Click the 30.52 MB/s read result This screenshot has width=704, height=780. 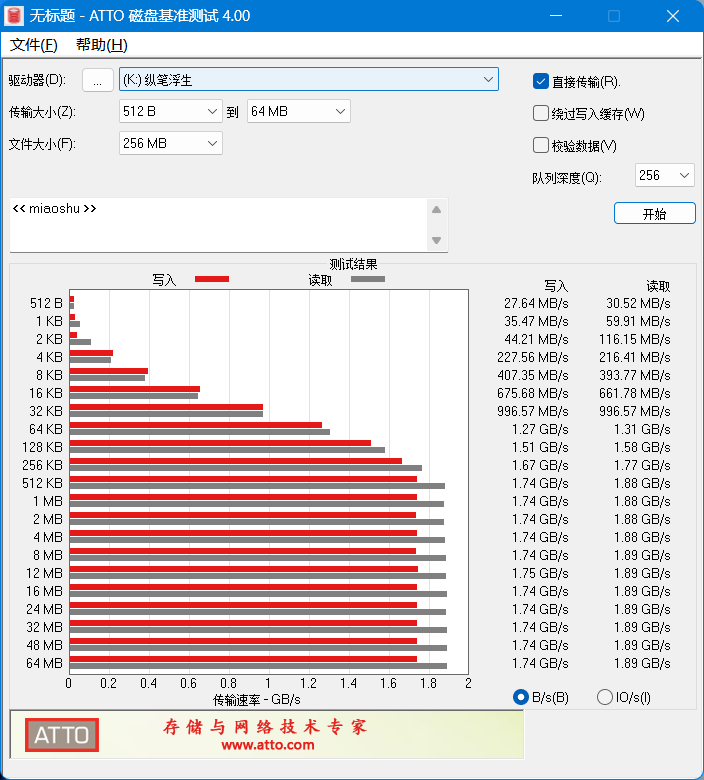click(638, 303)
